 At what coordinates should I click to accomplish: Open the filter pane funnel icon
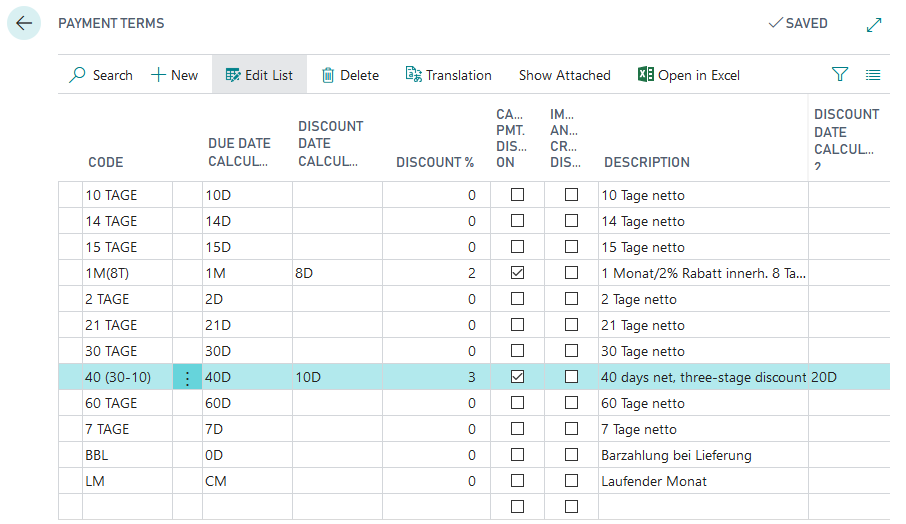840,75
